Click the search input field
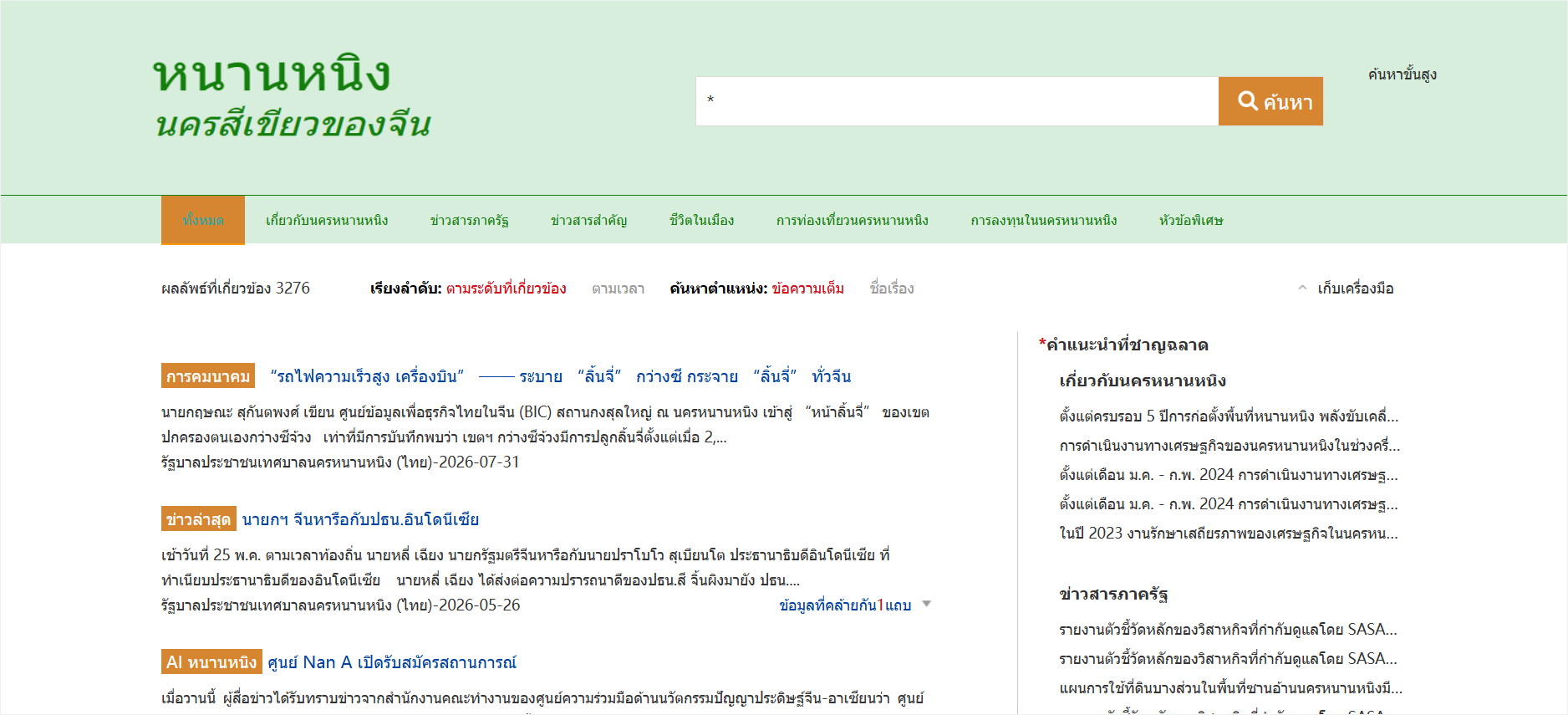Screen dimensions: 1568x715 tap(956, 101)
